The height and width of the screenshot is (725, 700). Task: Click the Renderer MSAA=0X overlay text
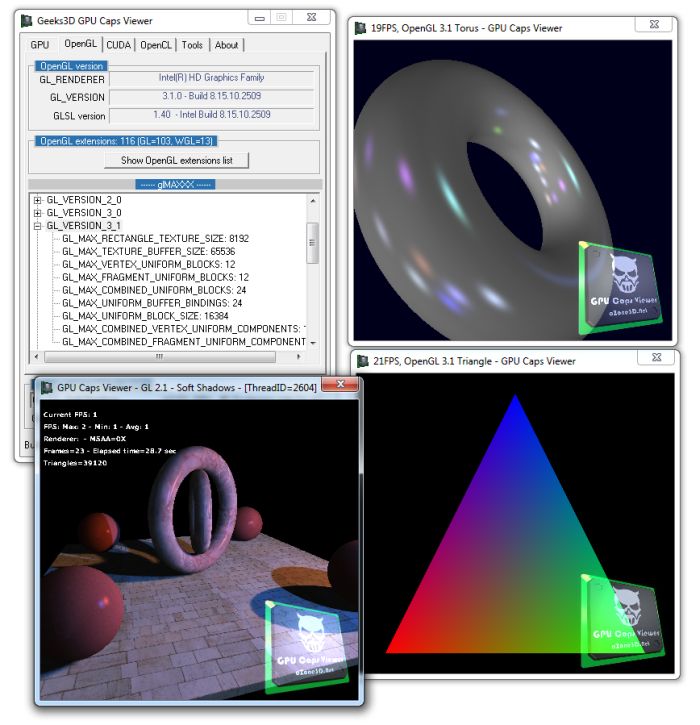(x=85, y=439)
